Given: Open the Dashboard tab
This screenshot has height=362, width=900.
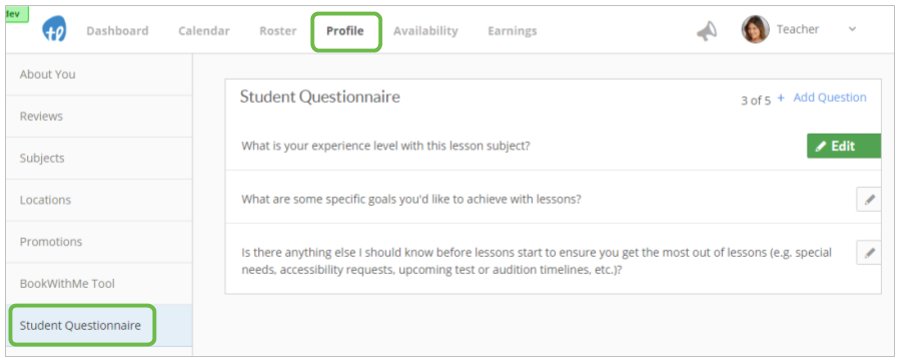Looking at the screenshot, I should [x=117, y=31].
